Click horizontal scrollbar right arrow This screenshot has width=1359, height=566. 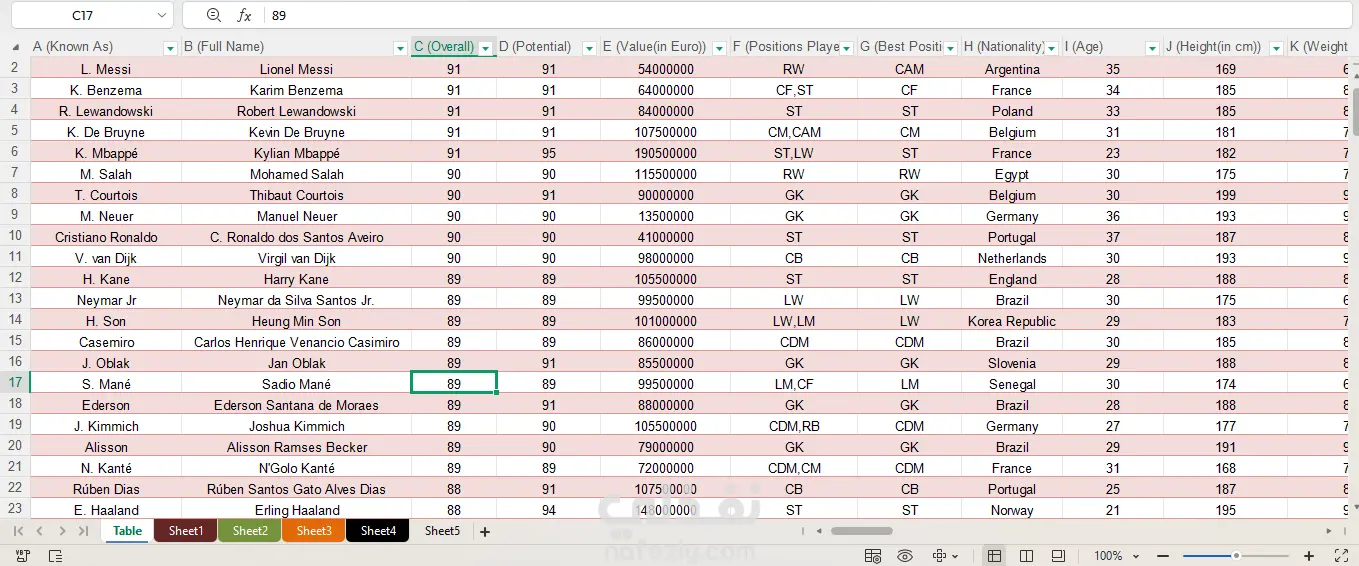1329,531
